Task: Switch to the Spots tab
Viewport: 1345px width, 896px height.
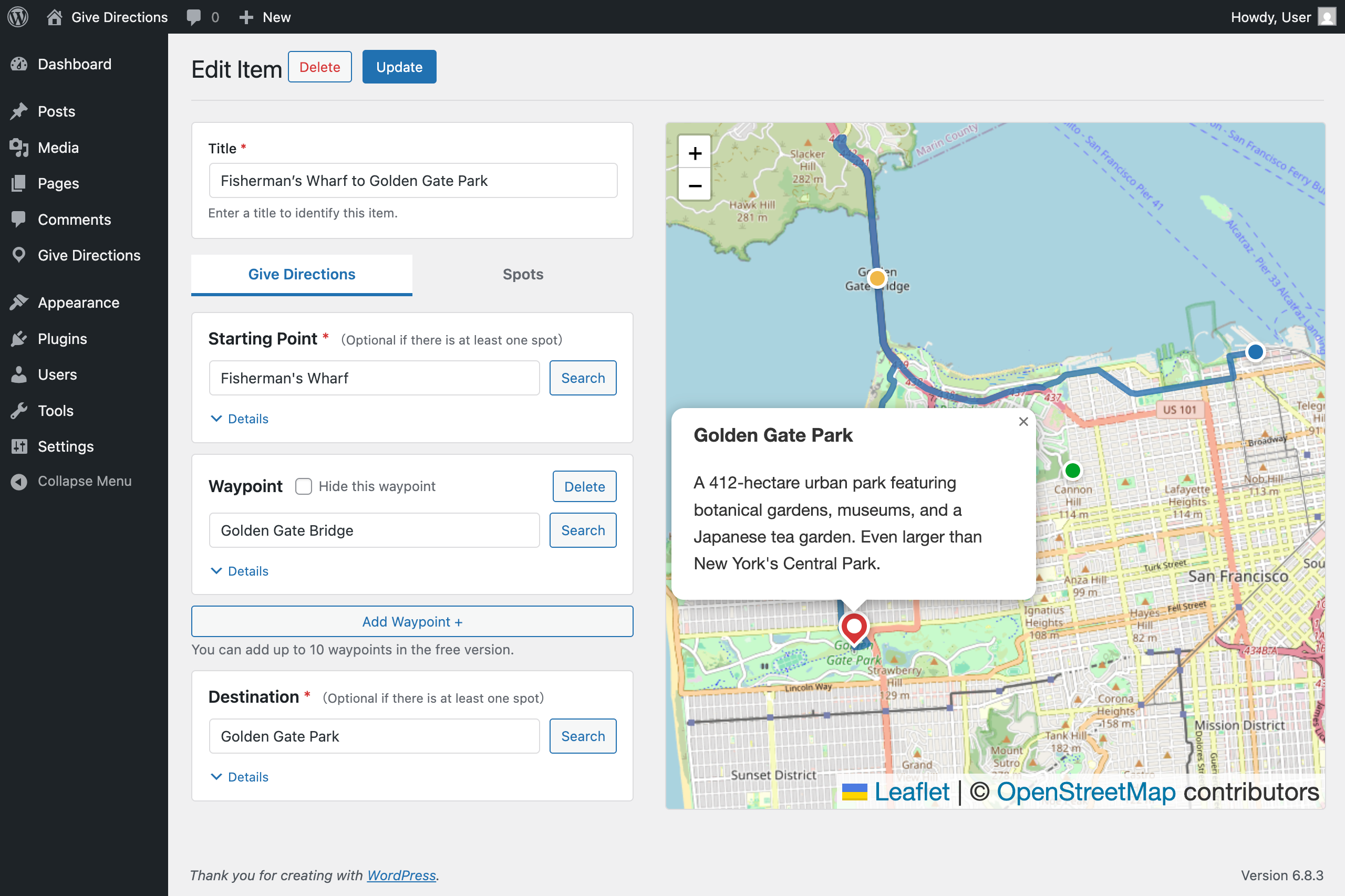Action: 522,274
